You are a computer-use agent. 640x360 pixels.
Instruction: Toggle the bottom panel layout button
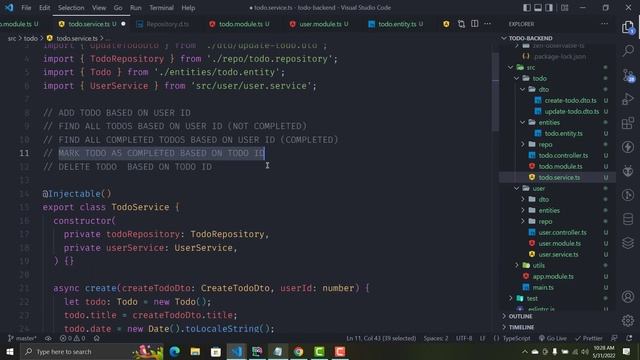tap(538, 8)
